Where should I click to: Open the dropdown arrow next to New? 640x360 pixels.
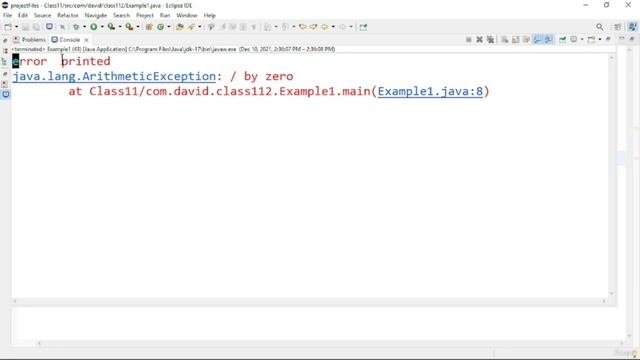tap(16, 27)
